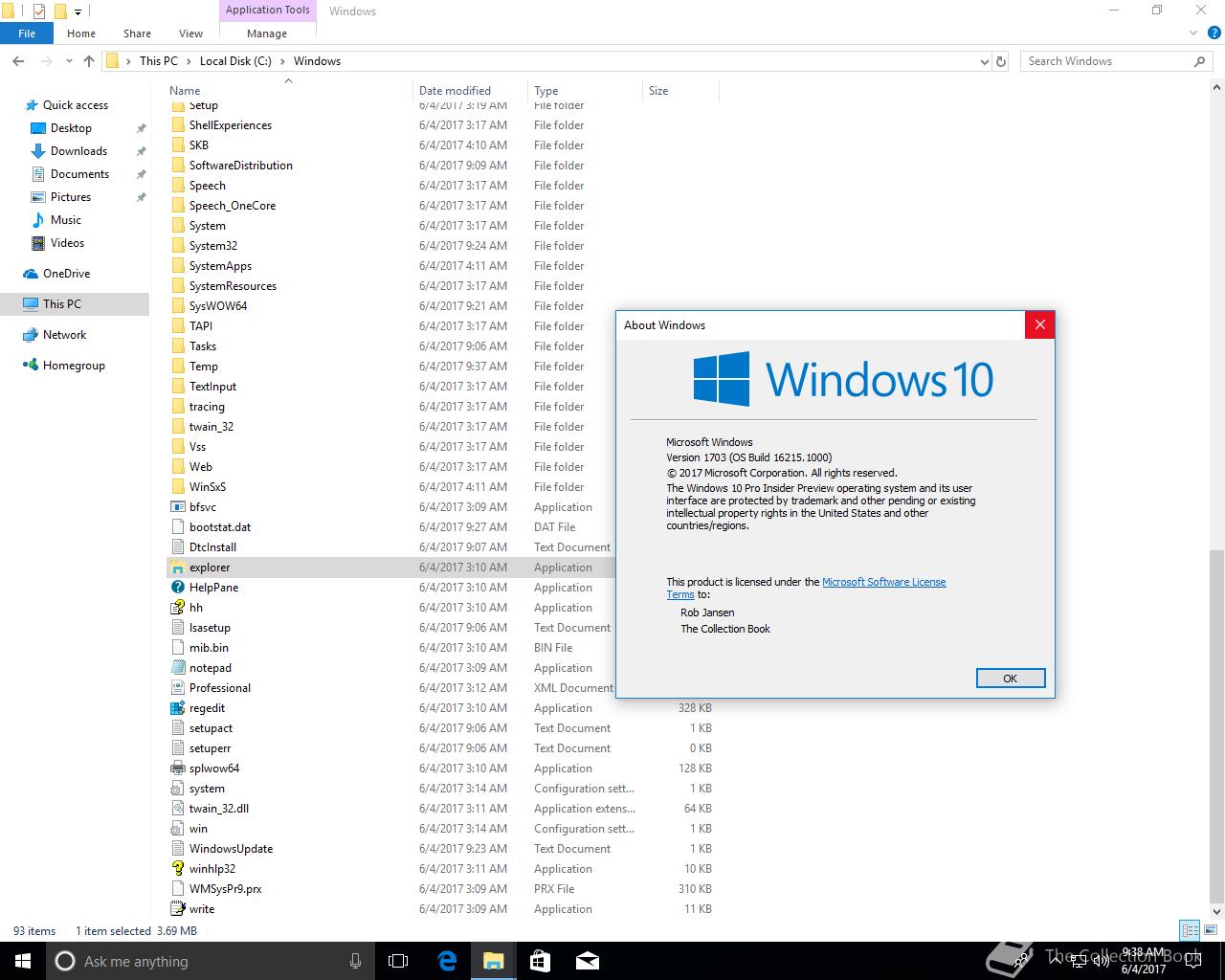Click the Back navigation arrow
The height and width of the screenshot is (980, 1225).
pyautogui.click(x=18, y=61)
